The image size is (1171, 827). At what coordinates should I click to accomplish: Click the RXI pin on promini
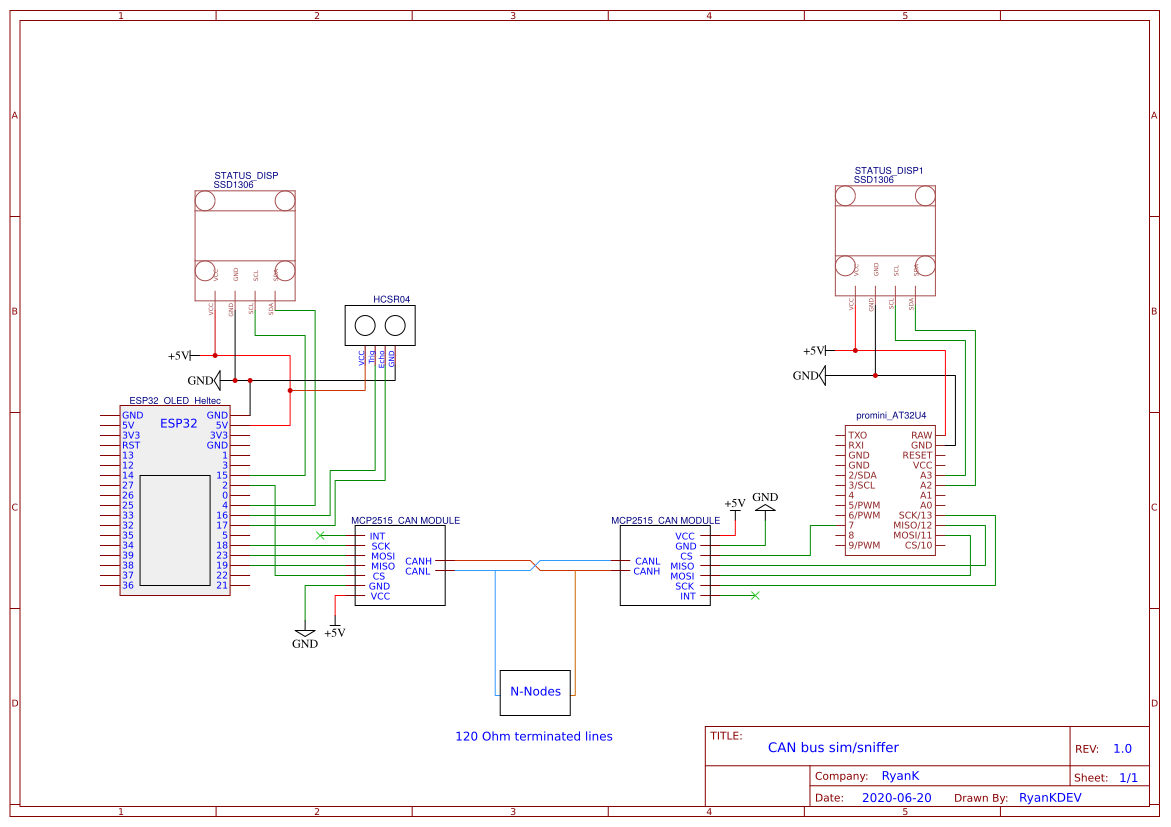[x=856, y=445]
